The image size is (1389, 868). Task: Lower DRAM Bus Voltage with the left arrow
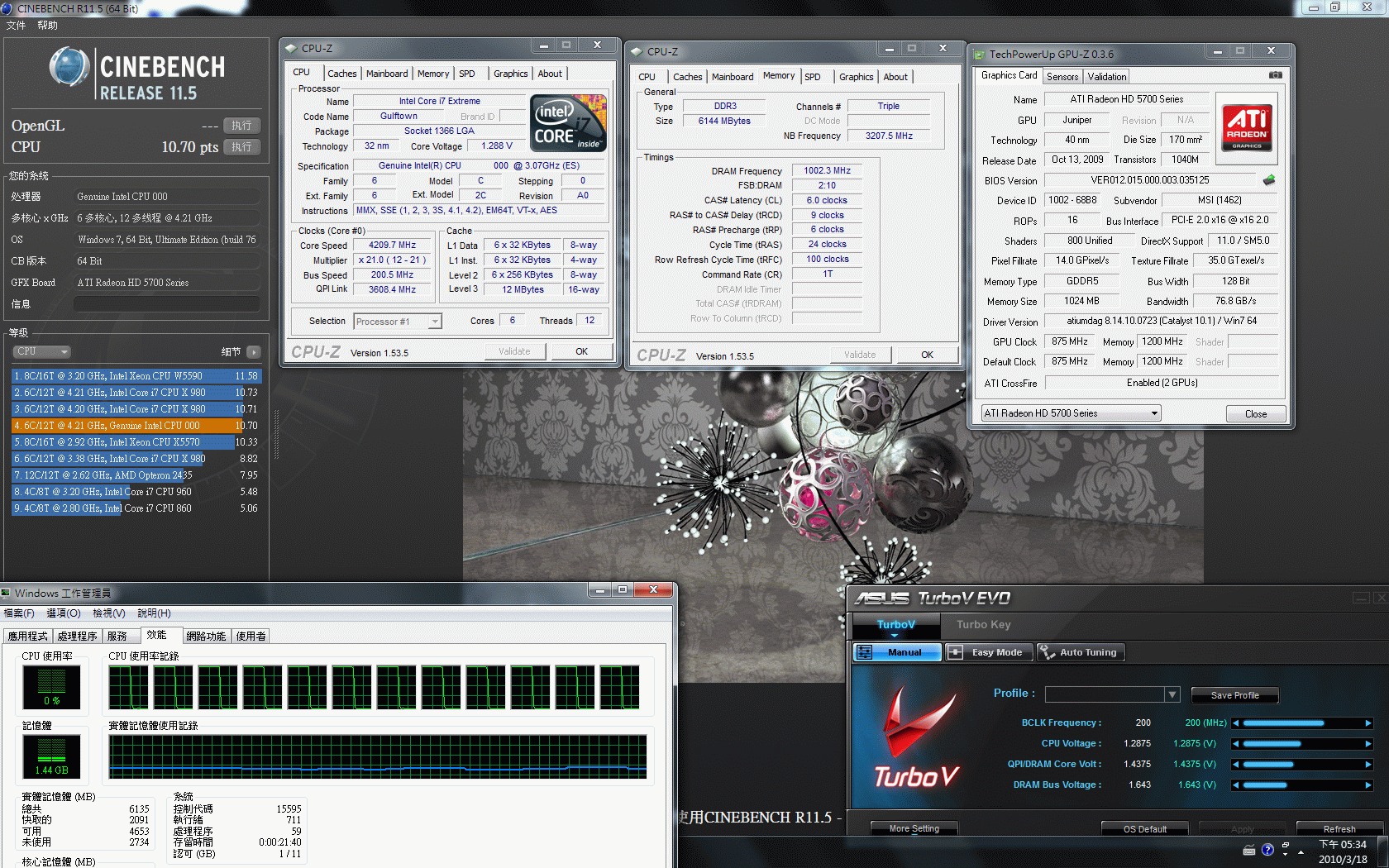coord(1236,785)
